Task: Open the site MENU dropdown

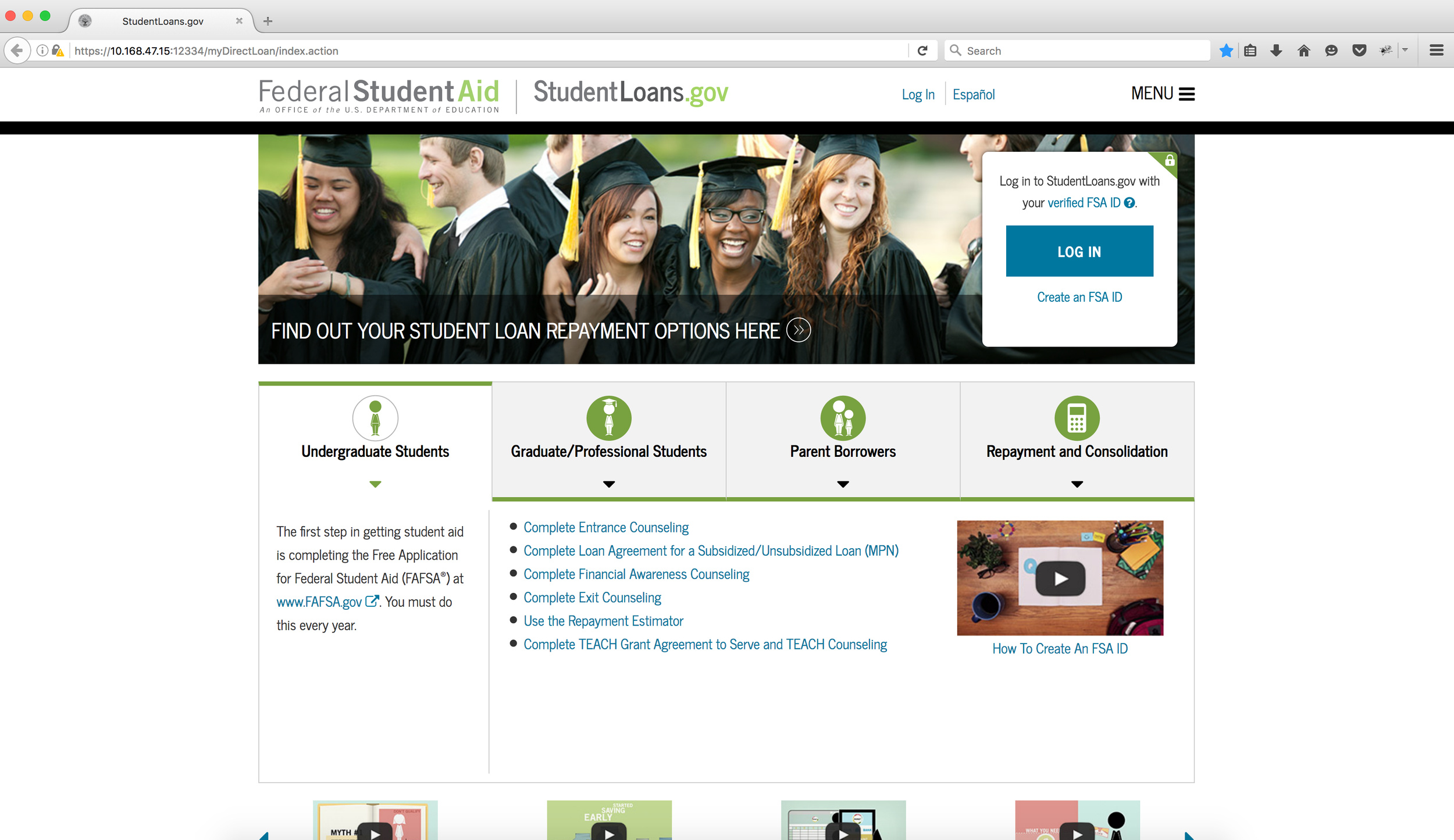Action: point(1162,94)
